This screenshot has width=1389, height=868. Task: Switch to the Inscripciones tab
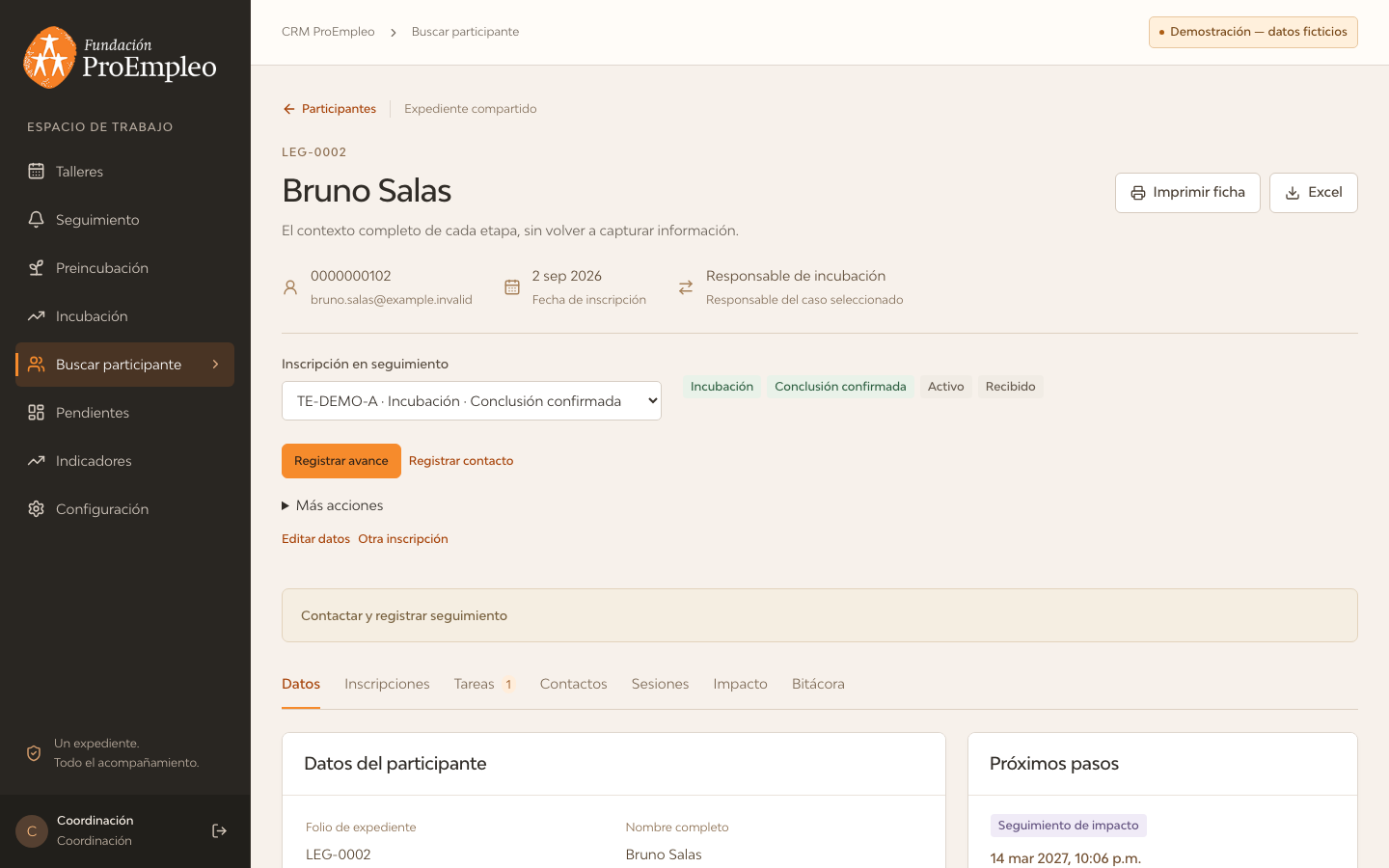coord(387,684)
